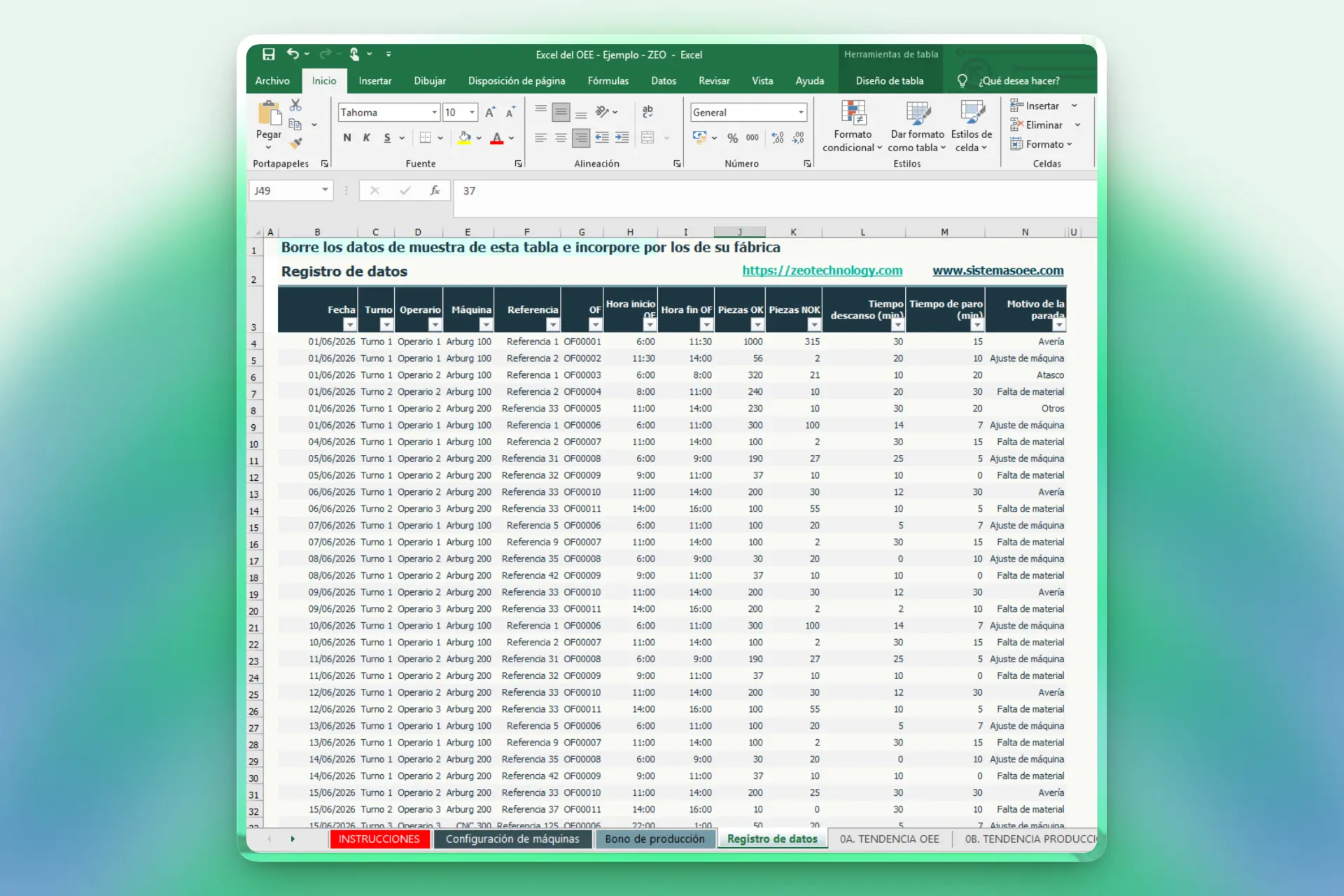Click the Format Painter brush icon
The height and width of the screenshot is (896, 1344).
(296, 143)
